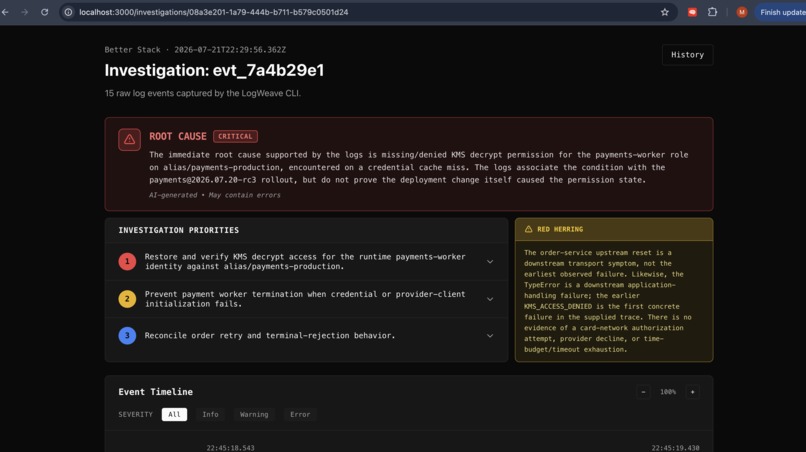Click Finish update button in browser
806x452 pixels.
click(782, 12)
